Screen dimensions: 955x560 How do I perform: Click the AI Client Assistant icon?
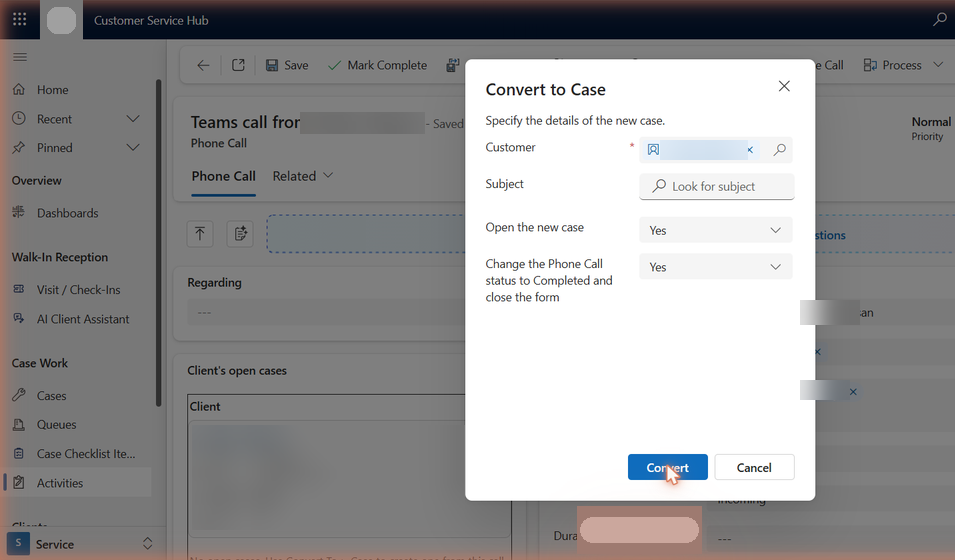(19, 318)
